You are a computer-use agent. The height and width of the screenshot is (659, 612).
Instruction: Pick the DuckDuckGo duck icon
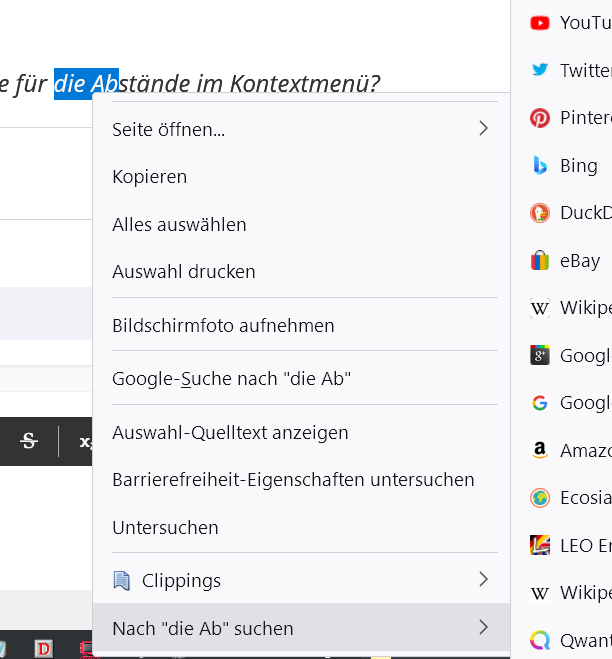[x=540, y=213]
